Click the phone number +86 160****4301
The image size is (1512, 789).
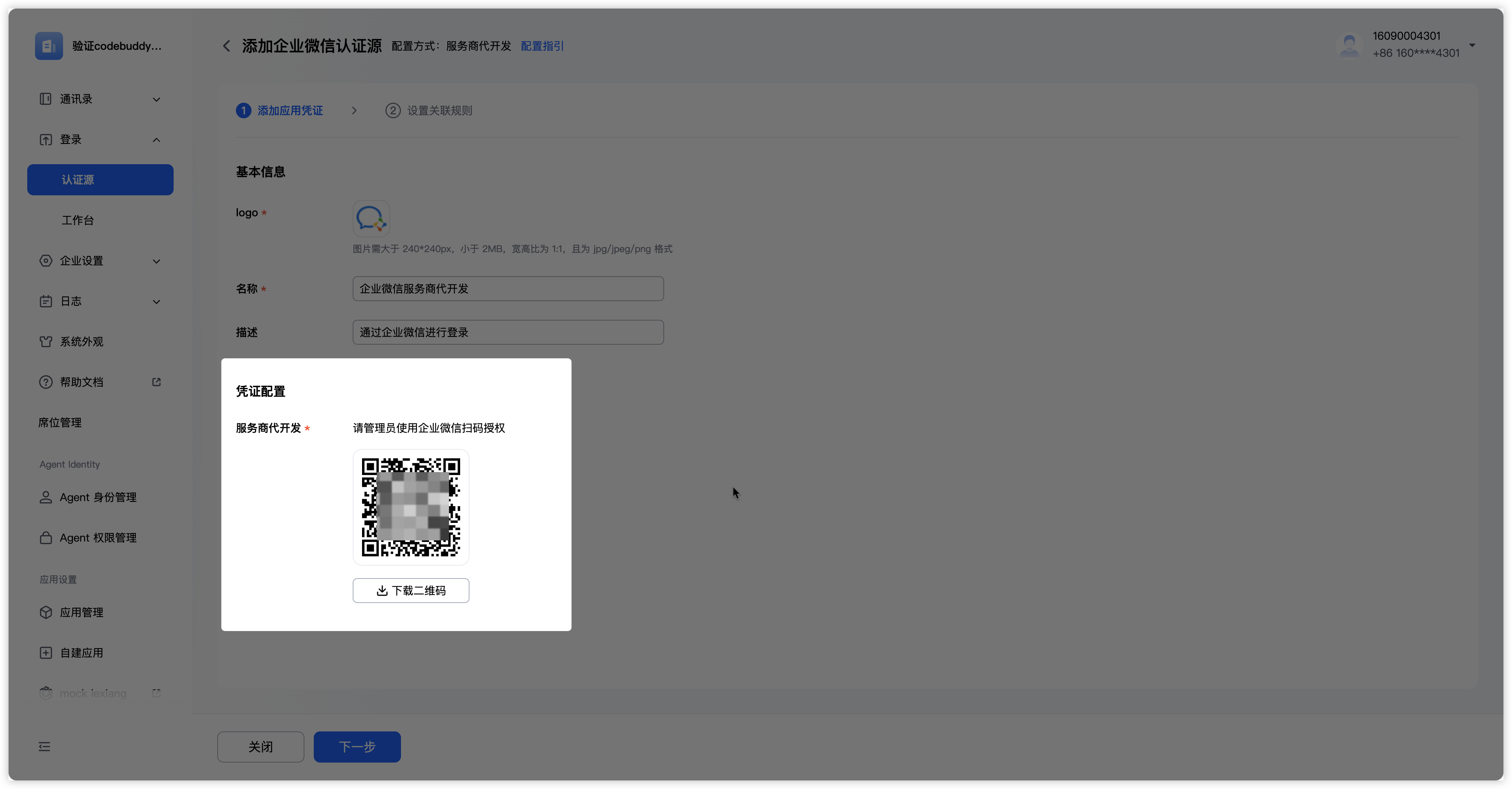(1416, 53)
